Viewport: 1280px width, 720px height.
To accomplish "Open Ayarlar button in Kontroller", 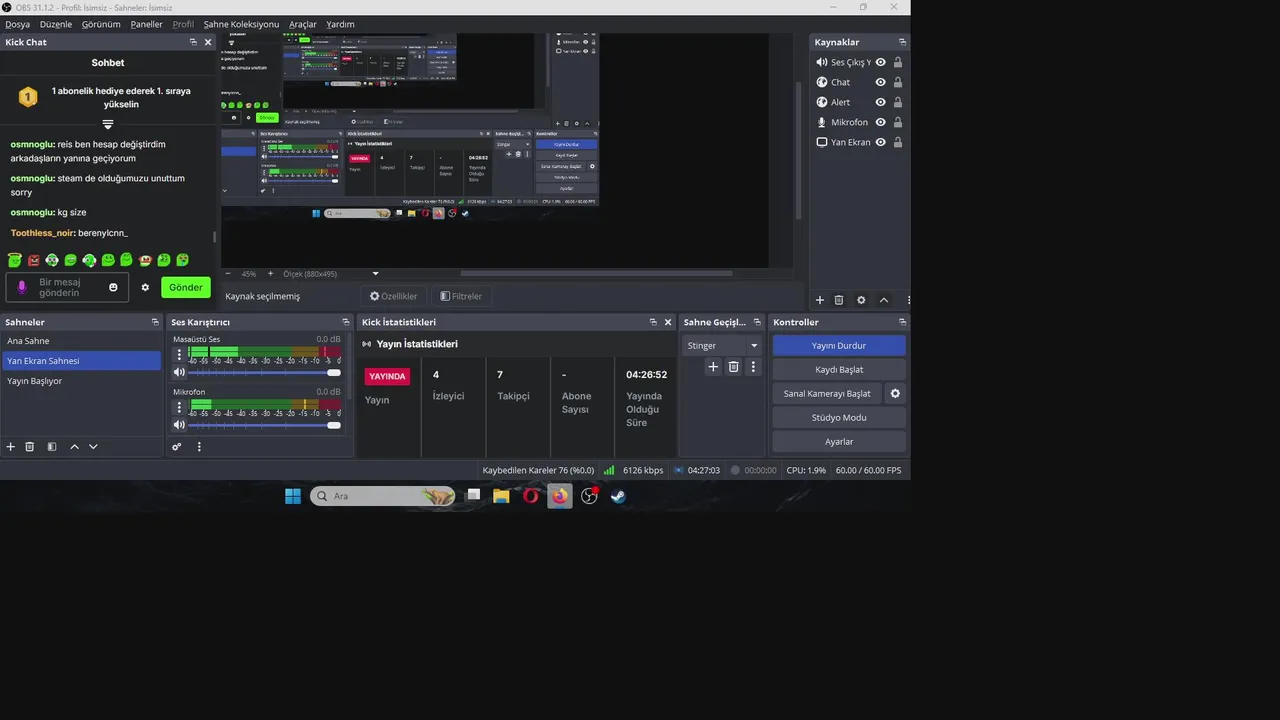I will point(839,441).
